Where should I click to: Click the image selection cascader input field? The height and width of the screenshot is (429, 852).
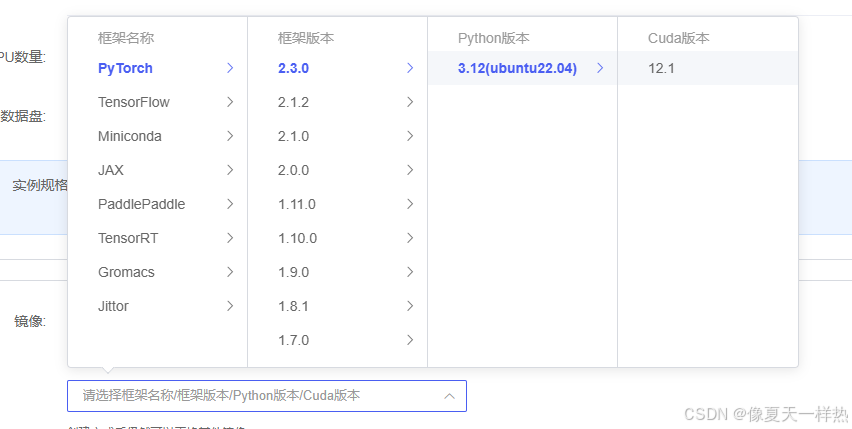click(x=267, y=396)
